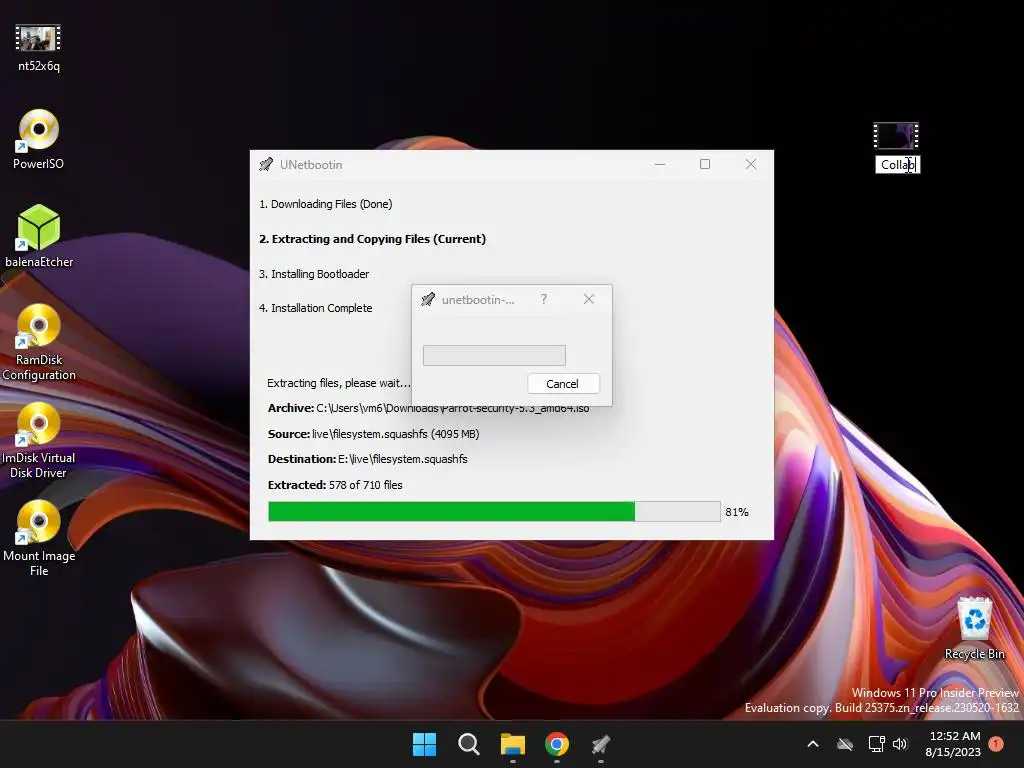Open the balenaEtcher desktop shortcut

click(x=39, y=236)
